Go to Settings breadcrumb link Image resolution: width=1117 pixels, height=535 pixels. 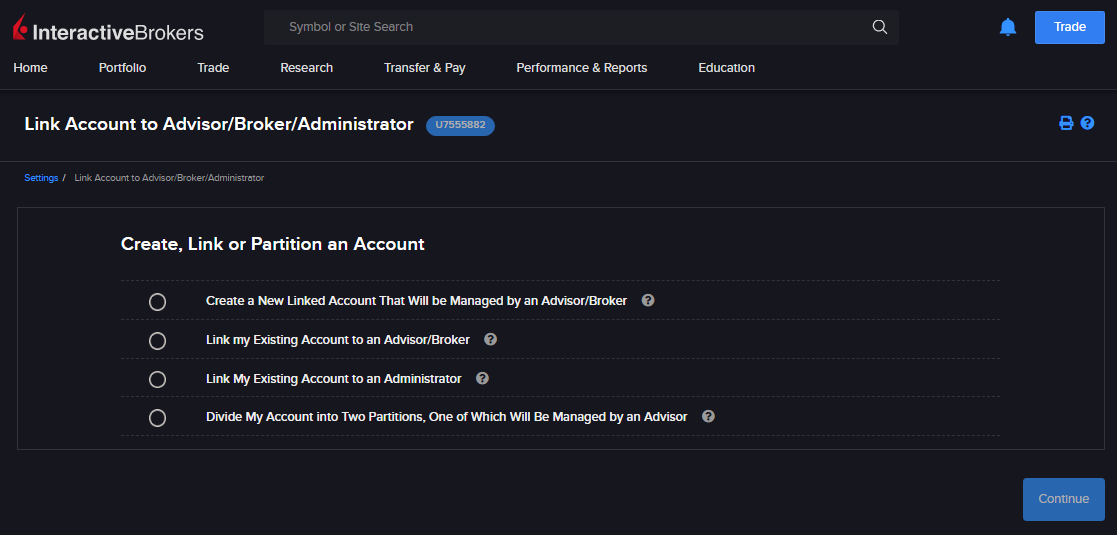click(x=41, y=178)
